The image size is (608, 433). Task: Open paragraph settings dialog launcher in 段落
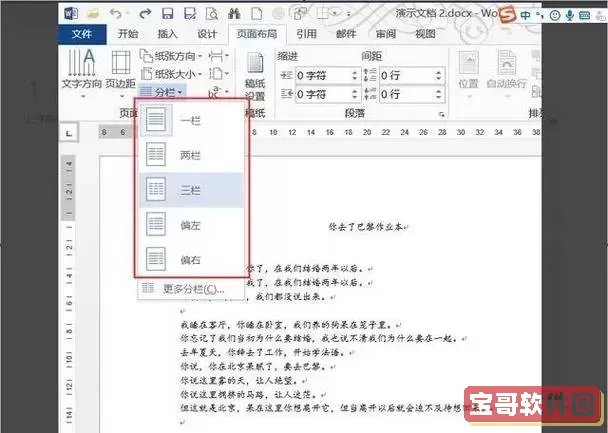(x=442, y=115)
